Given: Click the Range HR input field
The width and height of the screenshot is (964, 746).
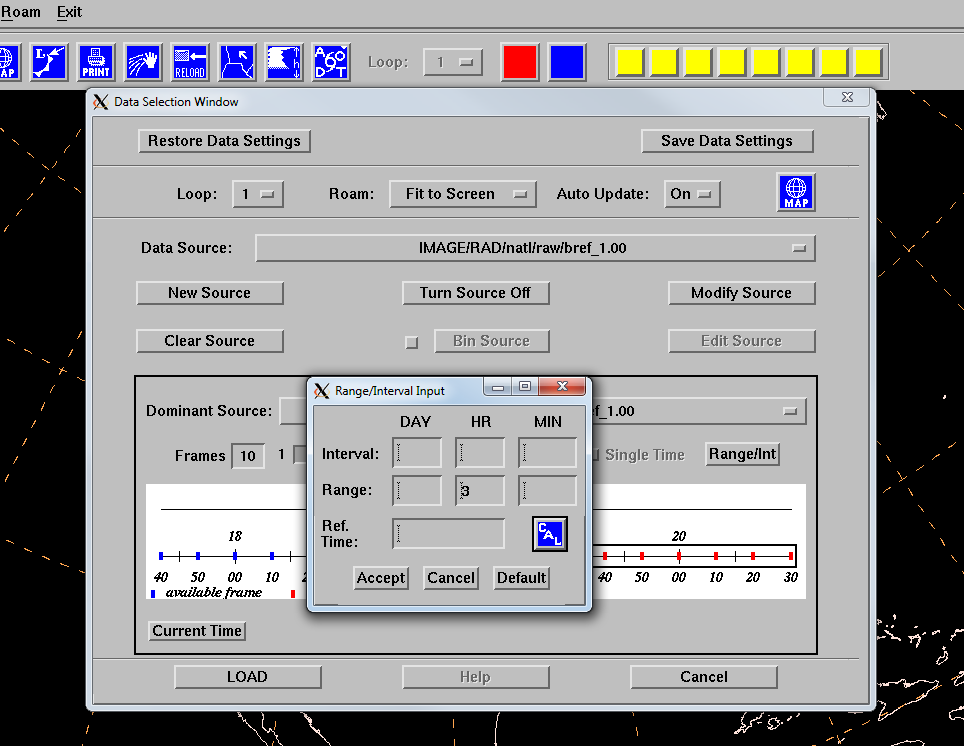Looking at the screenshot, I should coord(480,491).
